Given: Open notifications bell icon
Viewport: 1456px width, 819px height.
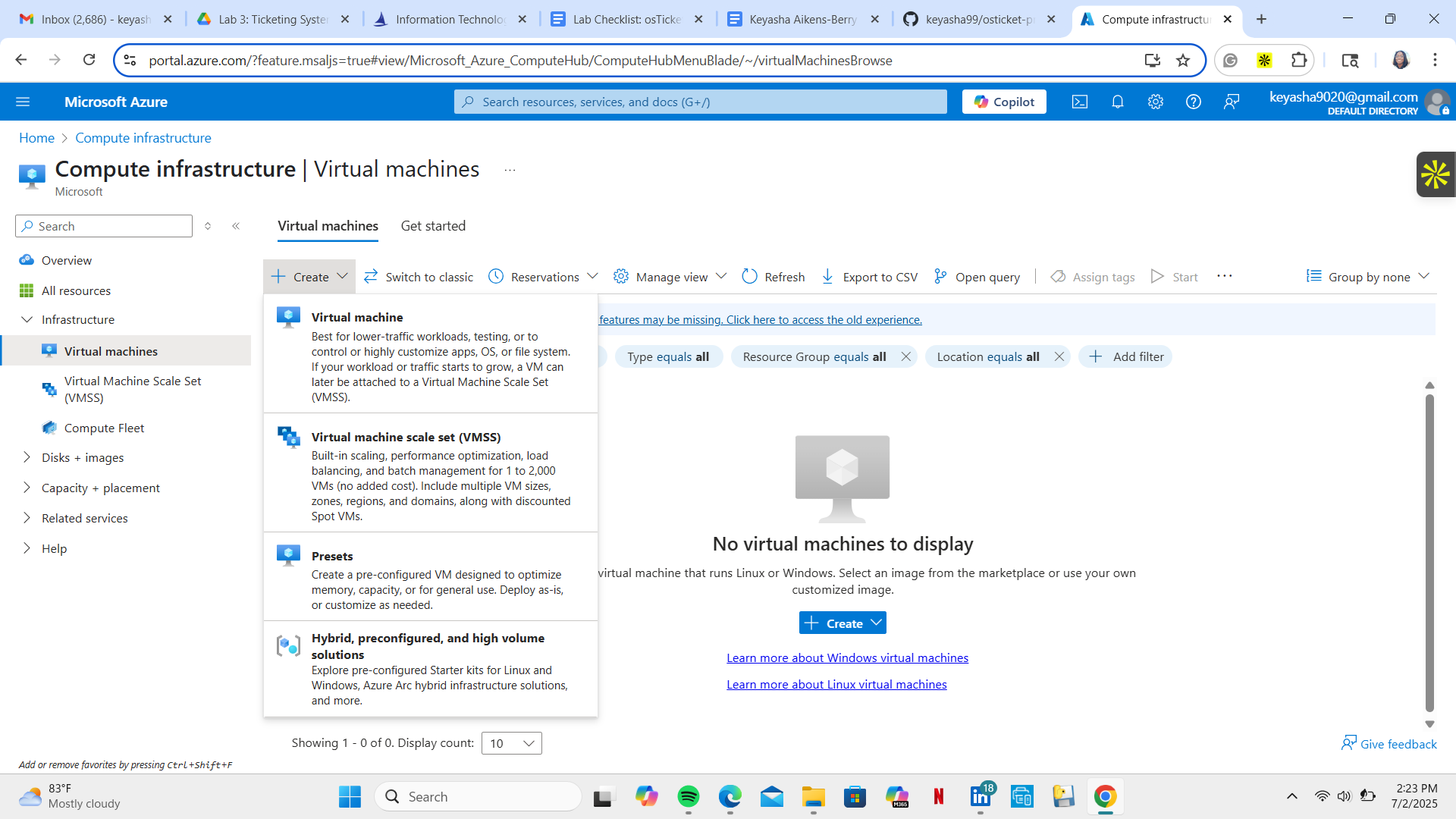Looking at the screenshot, I should click(1118, 102).
